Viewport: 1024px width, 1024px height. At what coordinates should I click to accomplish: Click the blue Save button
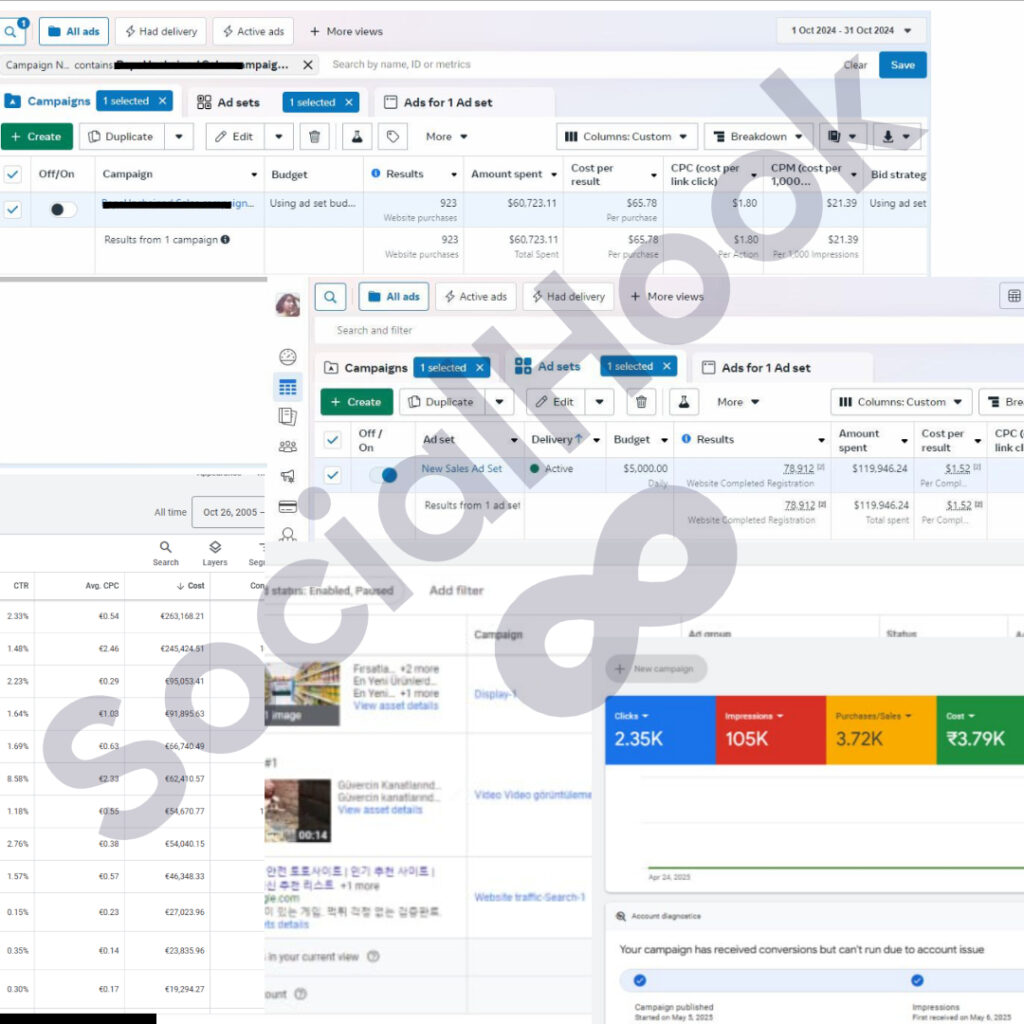coord(903,65)
